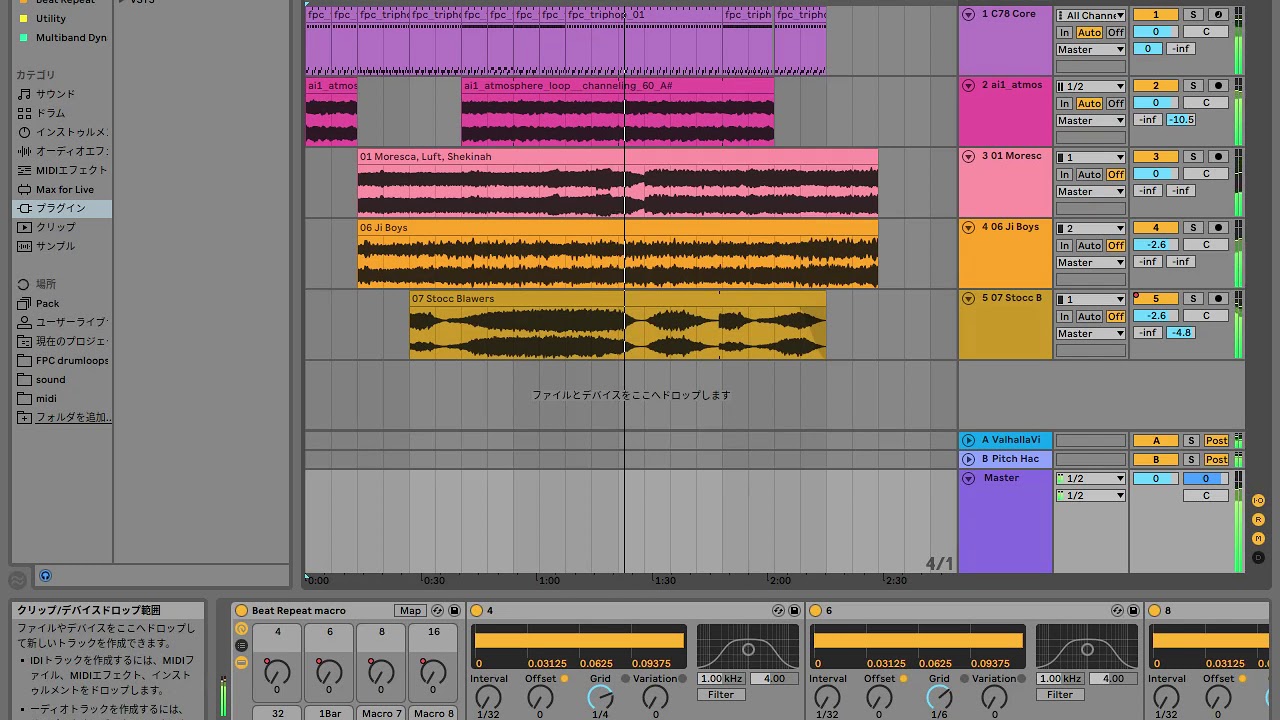
Task: Unfold return track B Pitch Hac
Action: 968,460
